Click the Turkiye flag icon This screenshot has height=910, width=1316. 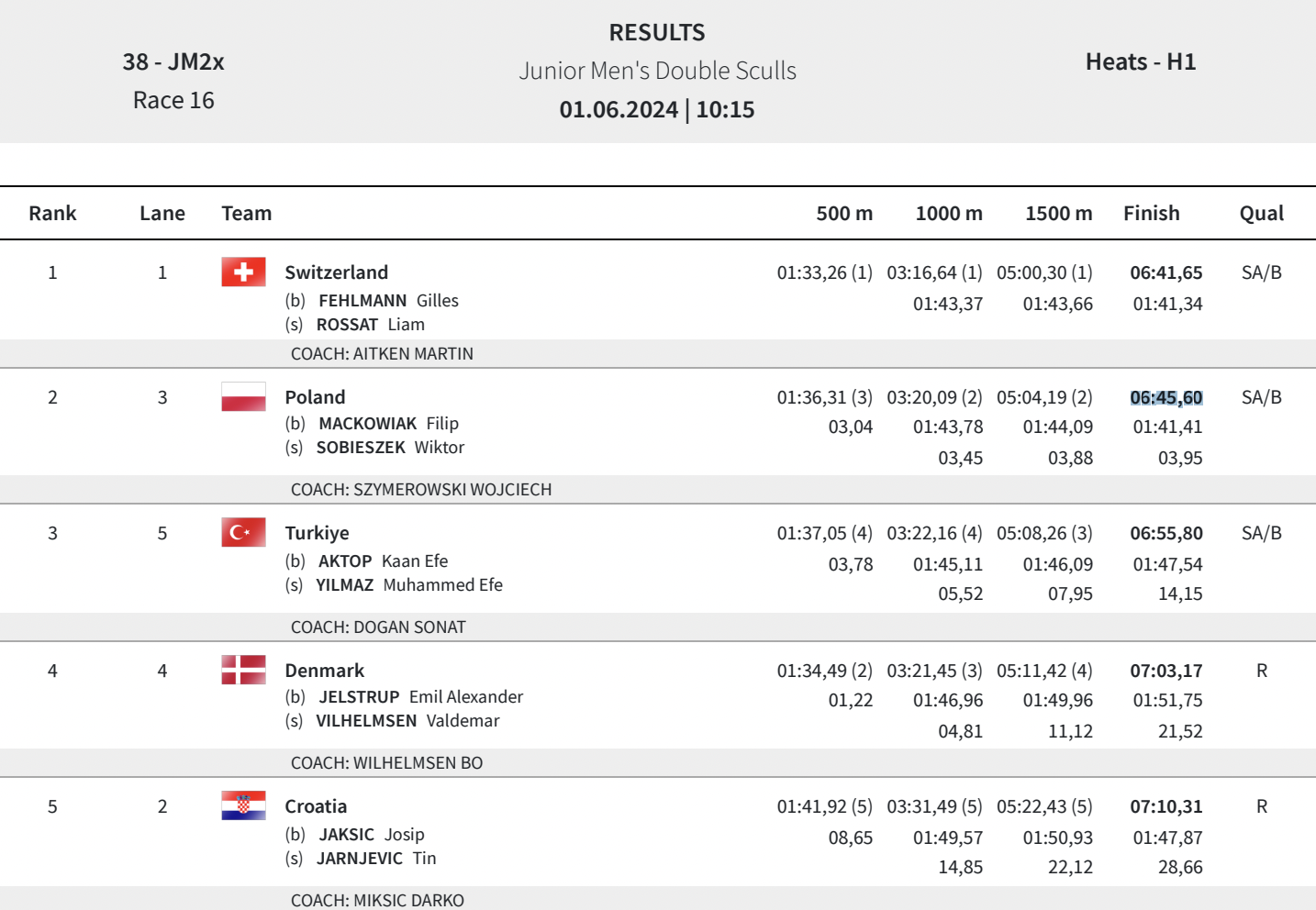pyautogui.click(x=243, y=533)
